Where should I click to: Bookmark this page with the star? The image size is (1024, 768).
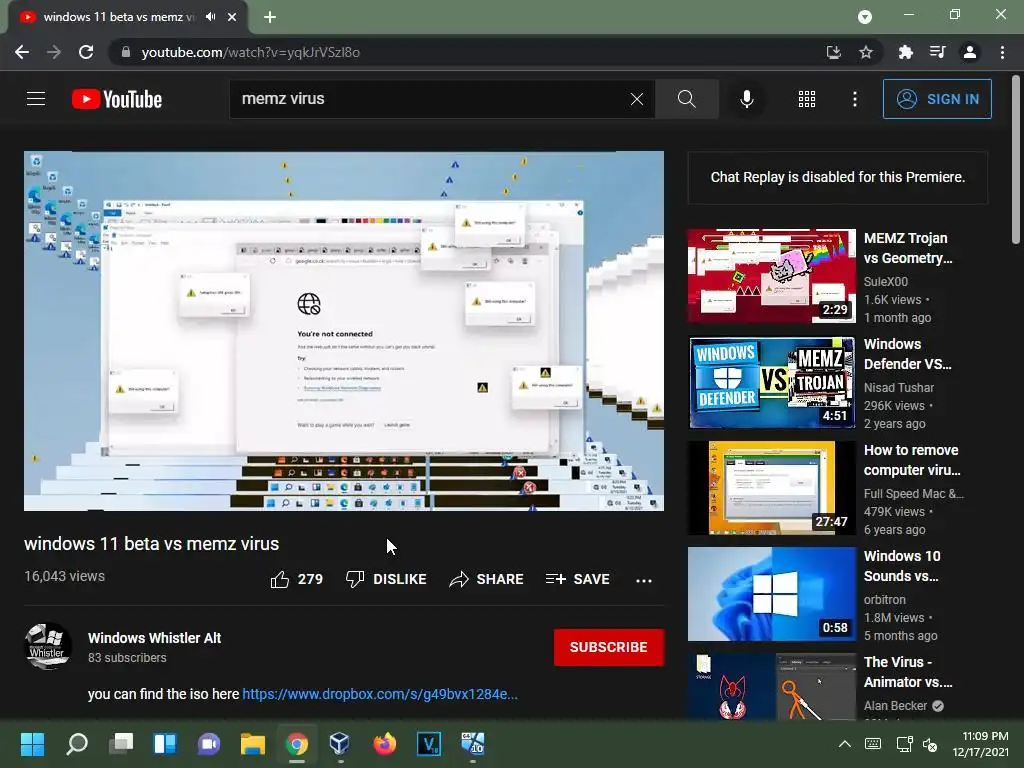point(866,52)
